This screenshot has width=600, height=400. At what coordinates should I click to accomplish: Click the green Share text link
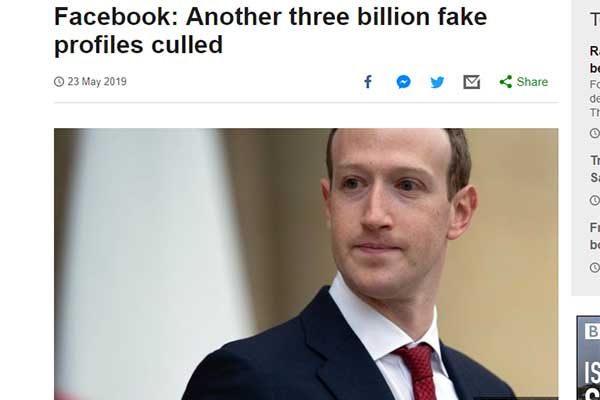point(532,82)
